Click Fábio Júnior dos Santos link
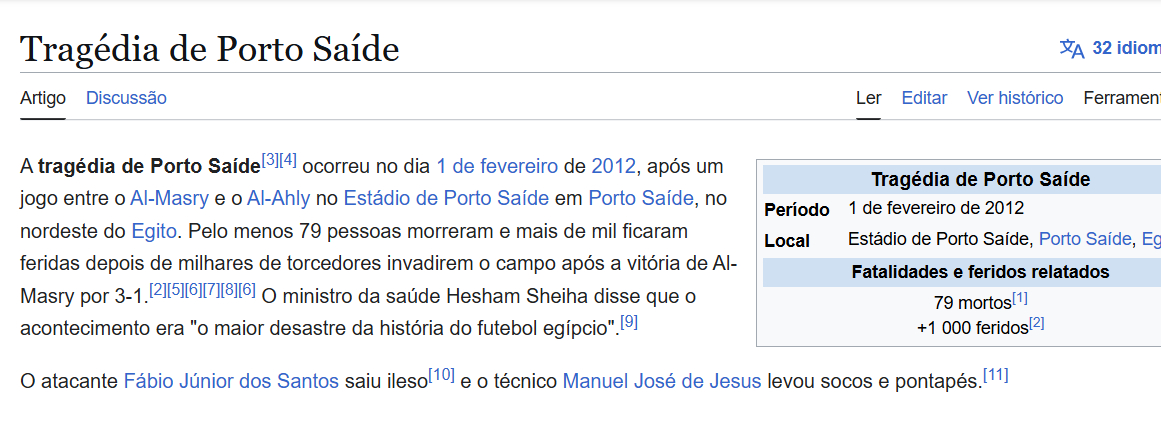This screenshot has height=426, width=1161. click(x=230, y=381)
